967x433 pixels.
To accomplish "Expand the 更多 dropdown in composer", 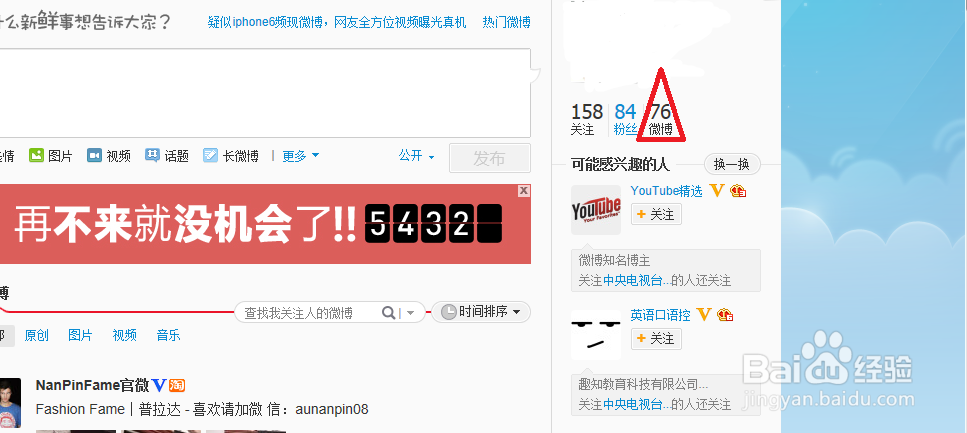I will point(301,156).
